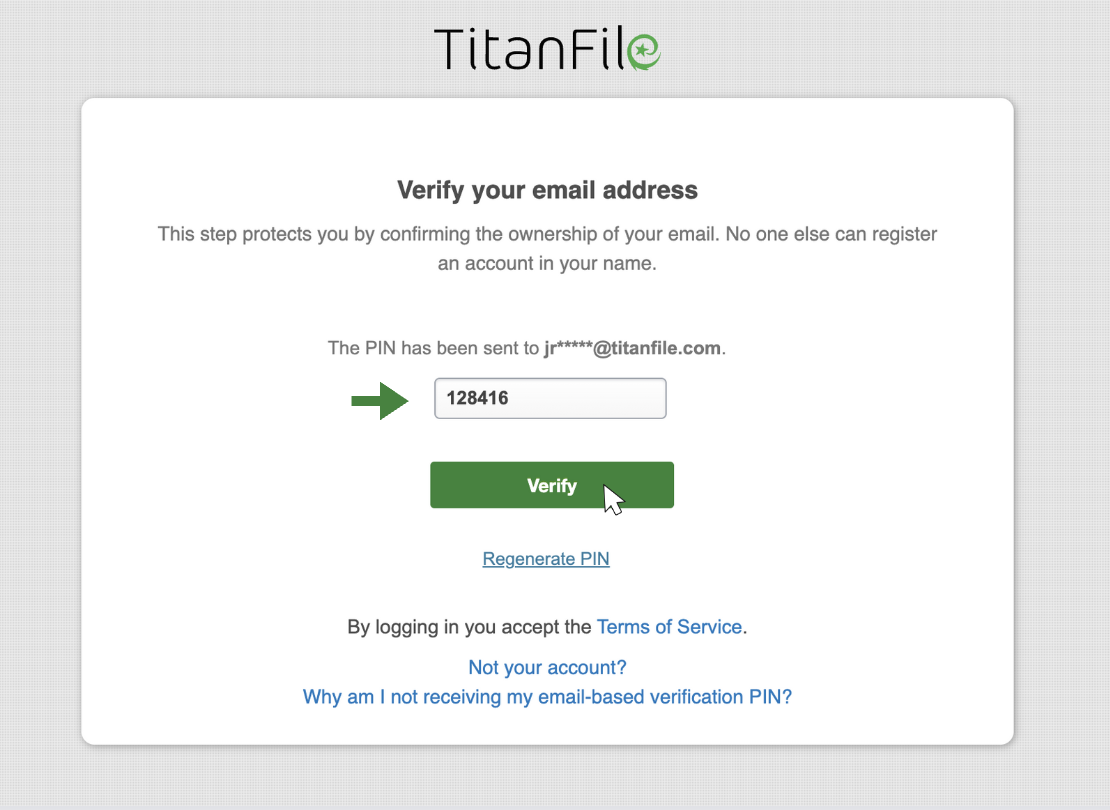Request a new PIN via Regenerate PIN
The image size is (1110, 810).
point(546,559)
